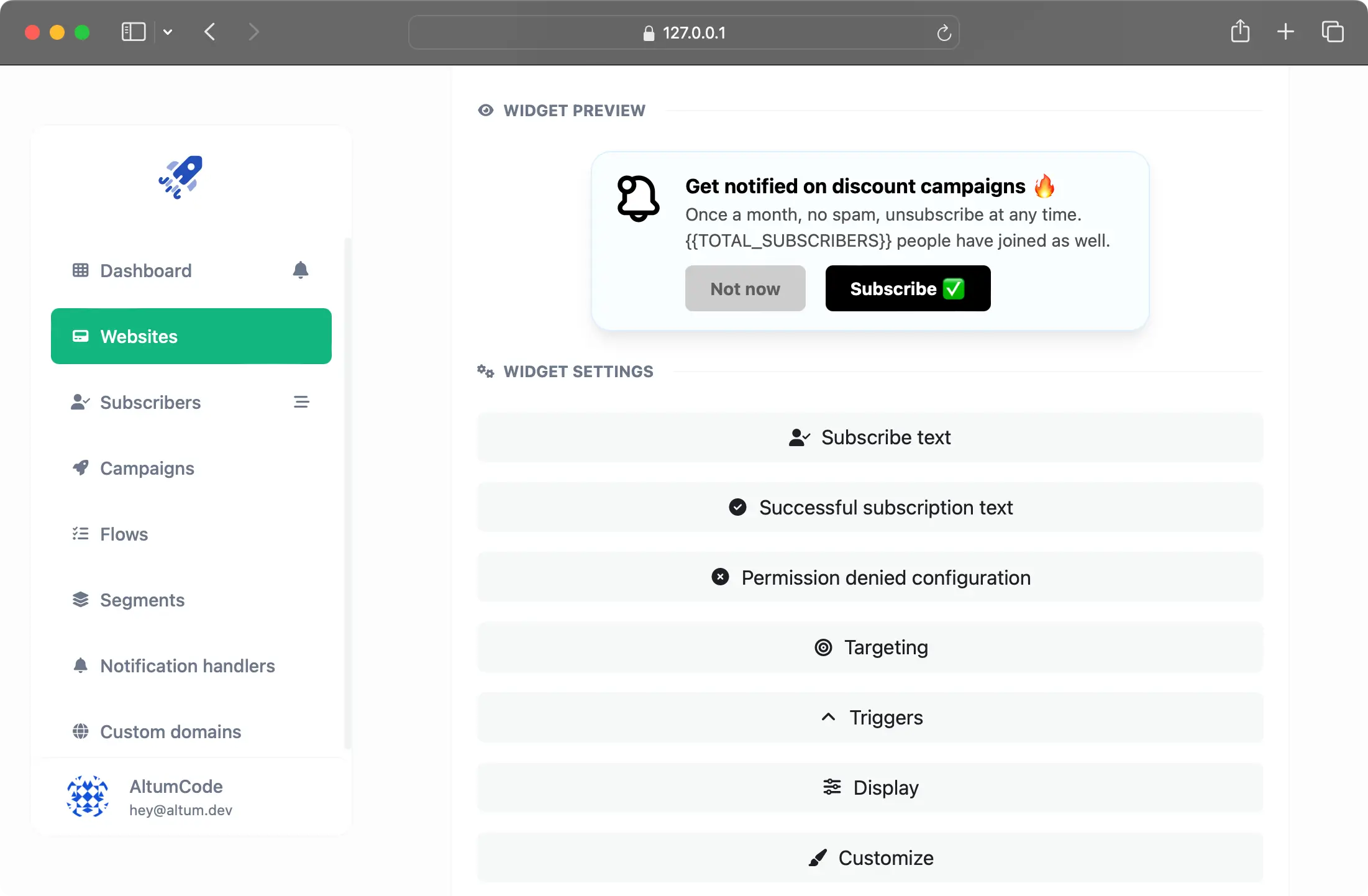This screenshot has width=1368, height=896.
Task: Click the Notification handlers bell icon
Action: (x=80, y=665)
